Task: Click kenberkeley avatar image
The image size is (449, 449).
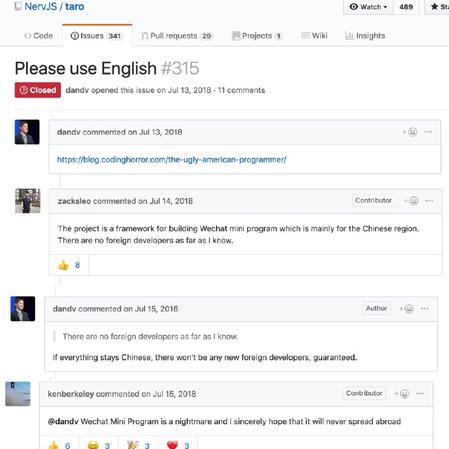Action: click(x=18, y=394)
